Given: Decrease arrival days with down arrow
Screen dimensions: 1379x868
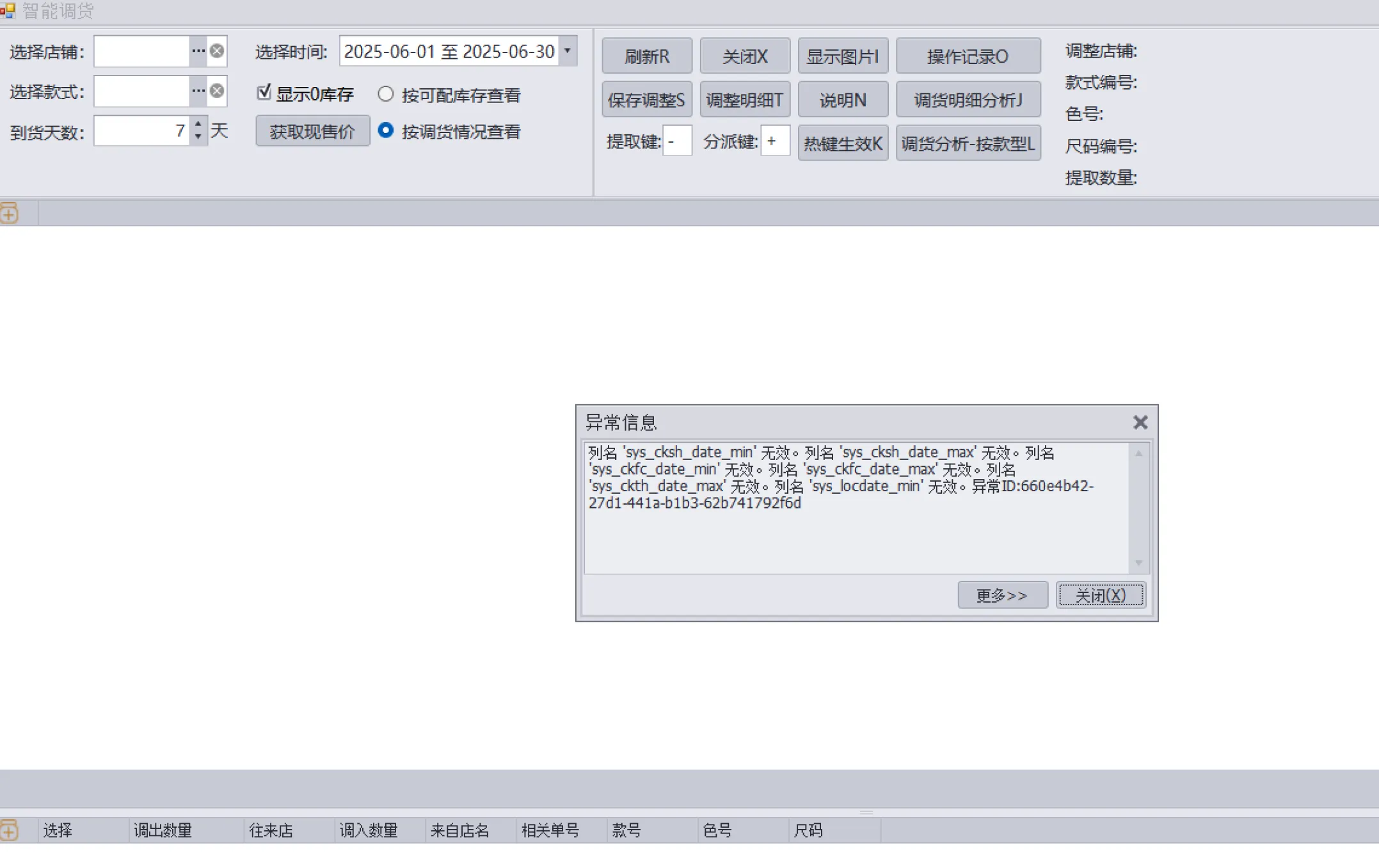Looking at the screenshot, I should tap(198, 136).
